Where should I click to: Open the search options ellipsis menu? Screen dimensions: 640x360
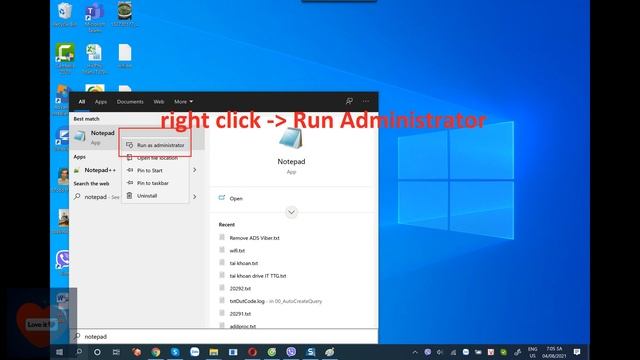click(366, 101)
